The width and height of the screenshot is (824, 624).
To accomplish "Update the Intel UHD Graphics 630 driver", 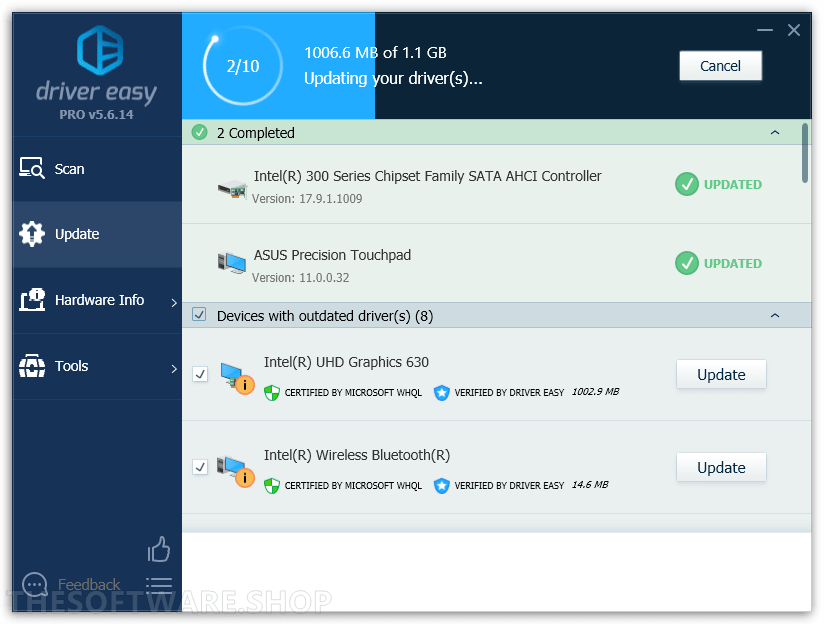I will 721,374.
